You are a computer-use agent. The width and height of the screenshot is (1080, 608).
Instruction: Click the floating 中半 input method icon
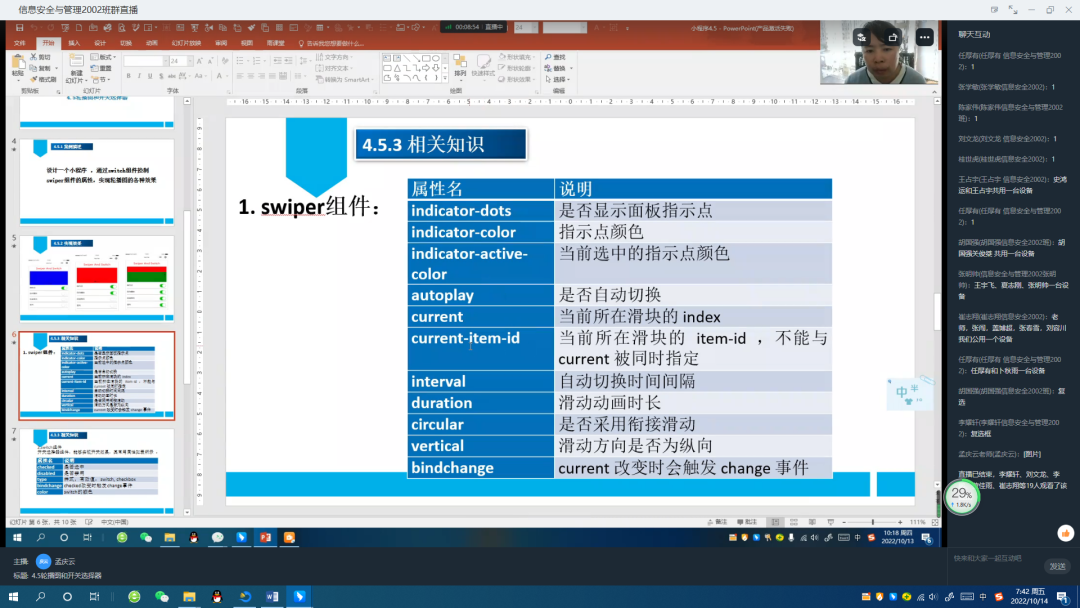coord(908,393)
